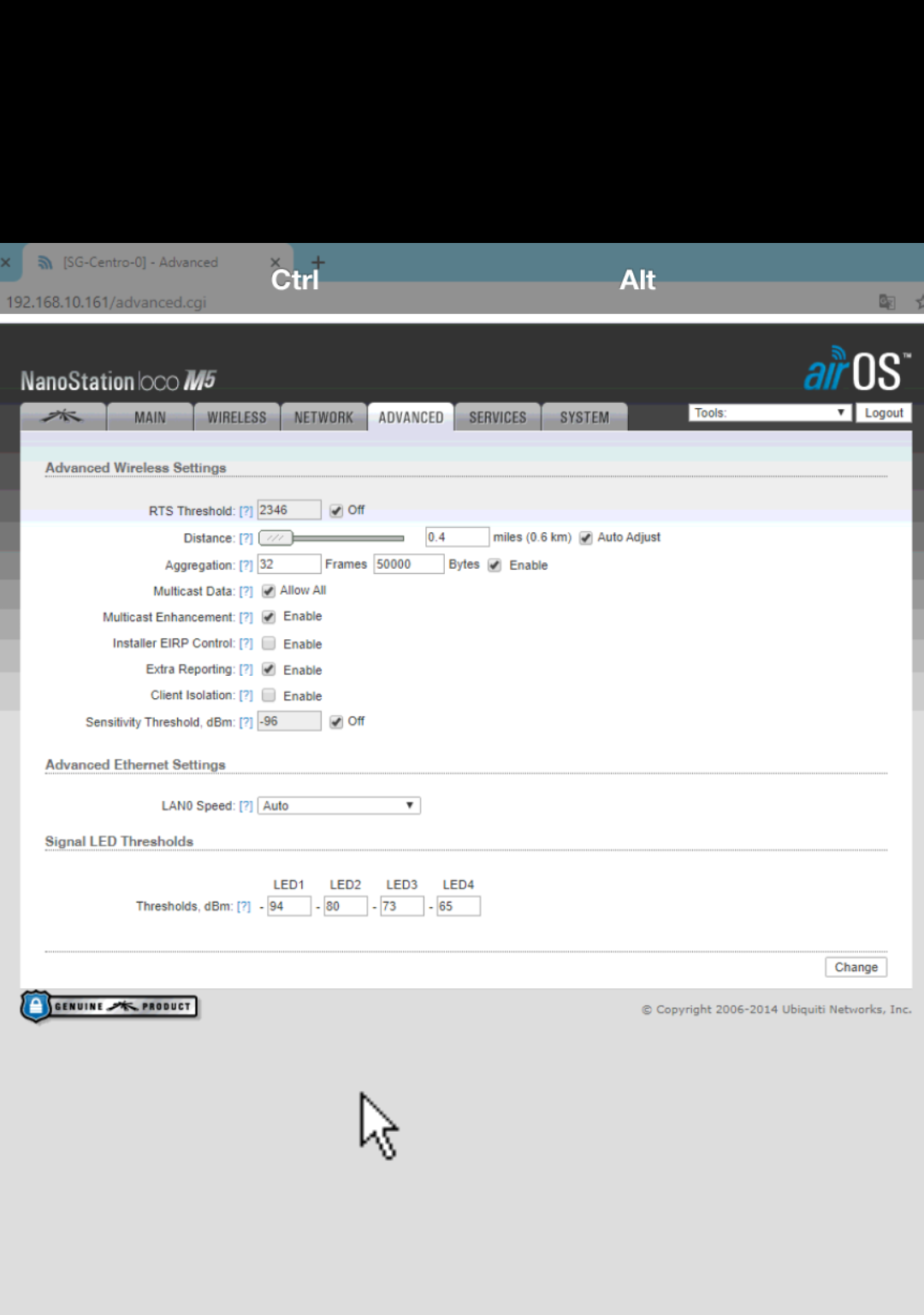This screenshot has height=1315, width=924.
Task: Close the SG-Centro-0 Advanced tab
Action: [x=275, y=263]
